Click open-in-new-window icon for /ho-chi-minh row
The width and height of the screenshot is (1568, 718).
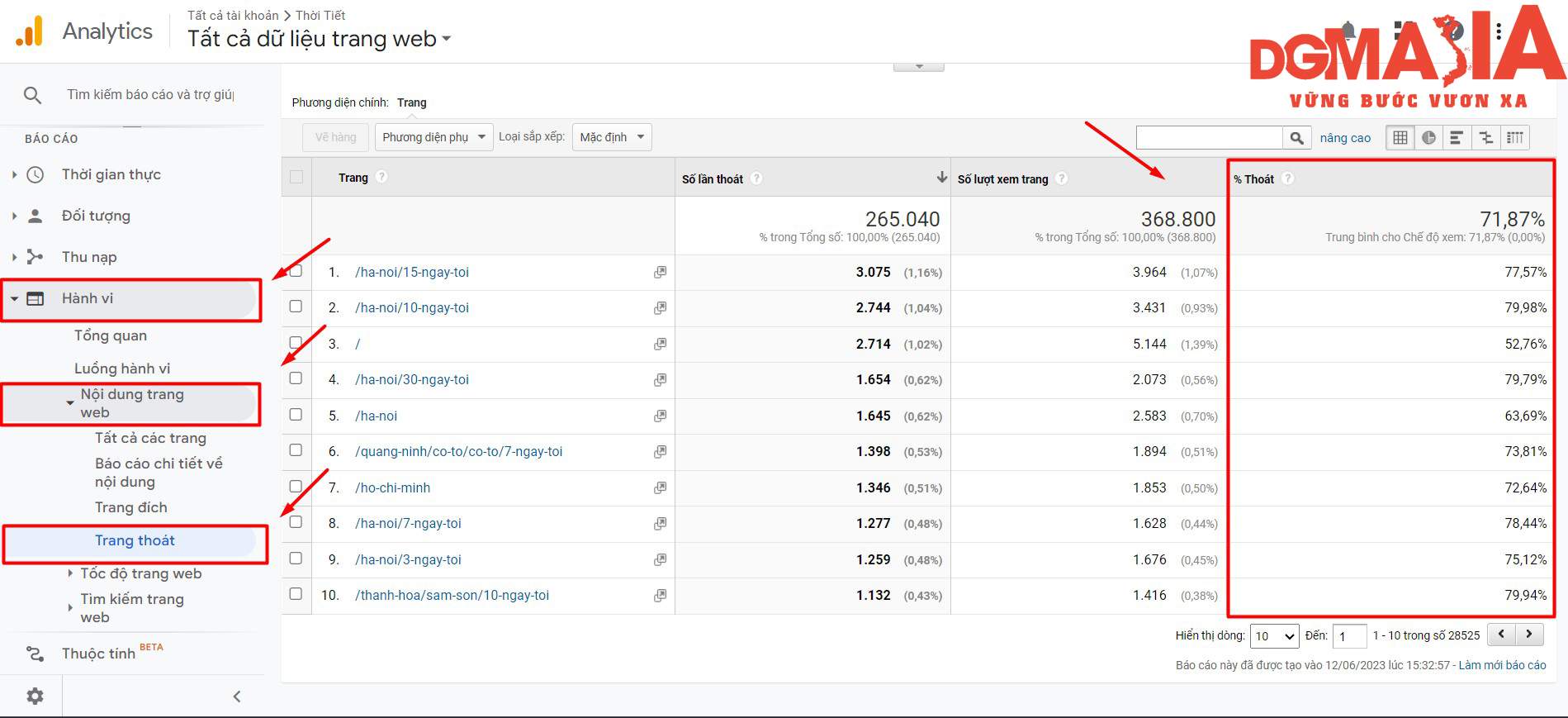coord(660,487)
